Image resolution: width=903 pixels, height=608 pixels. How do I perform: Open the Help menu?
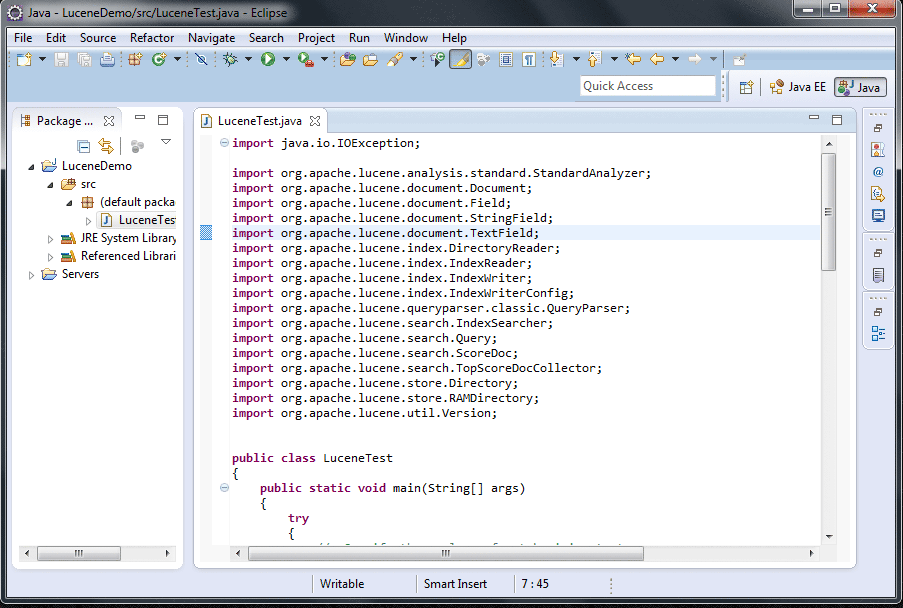click(454, 38)
